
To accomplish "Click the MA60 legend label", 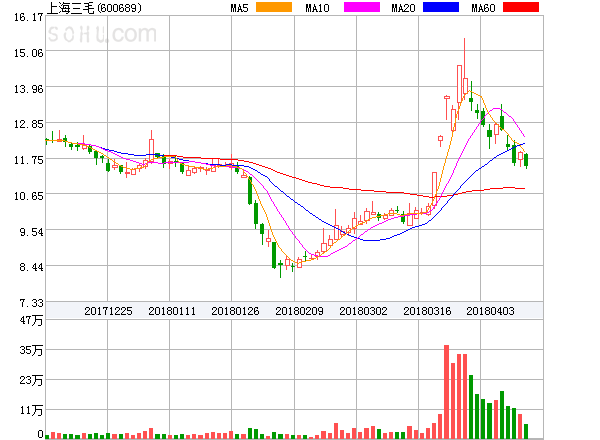I will (x=483, y=8).
